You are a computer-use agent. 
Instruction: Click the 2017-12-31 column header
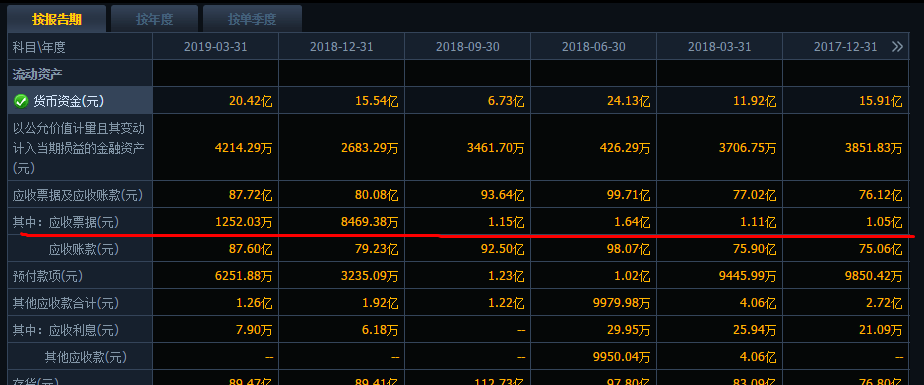[846, 47]
